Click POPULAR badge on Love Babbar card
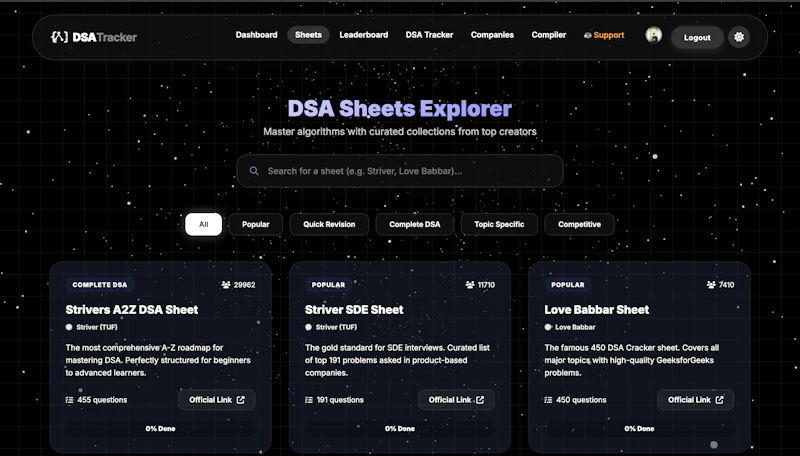800x456 pixels. [567, 285]
